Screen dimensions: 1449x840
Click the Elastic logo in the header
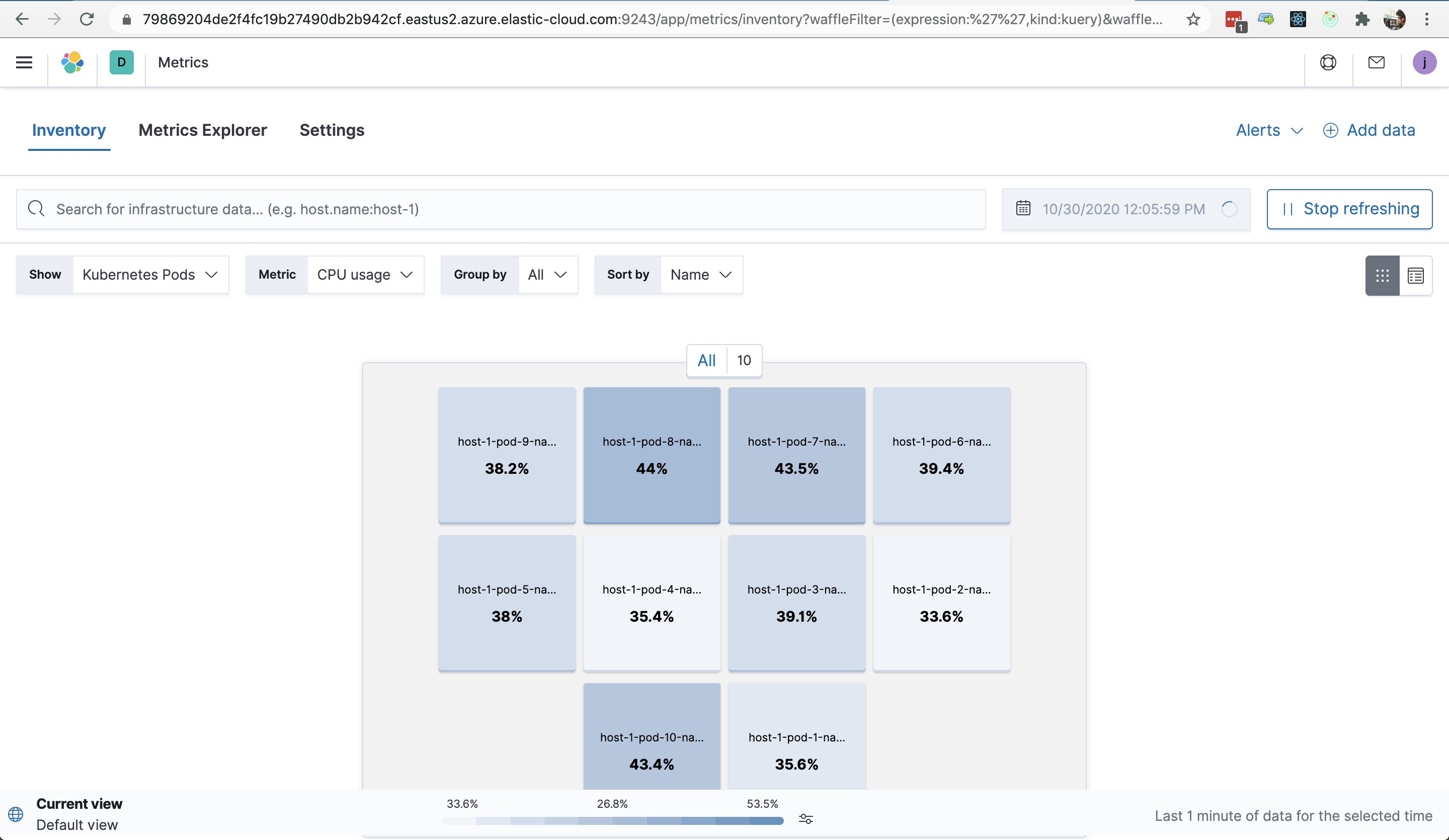72,62
